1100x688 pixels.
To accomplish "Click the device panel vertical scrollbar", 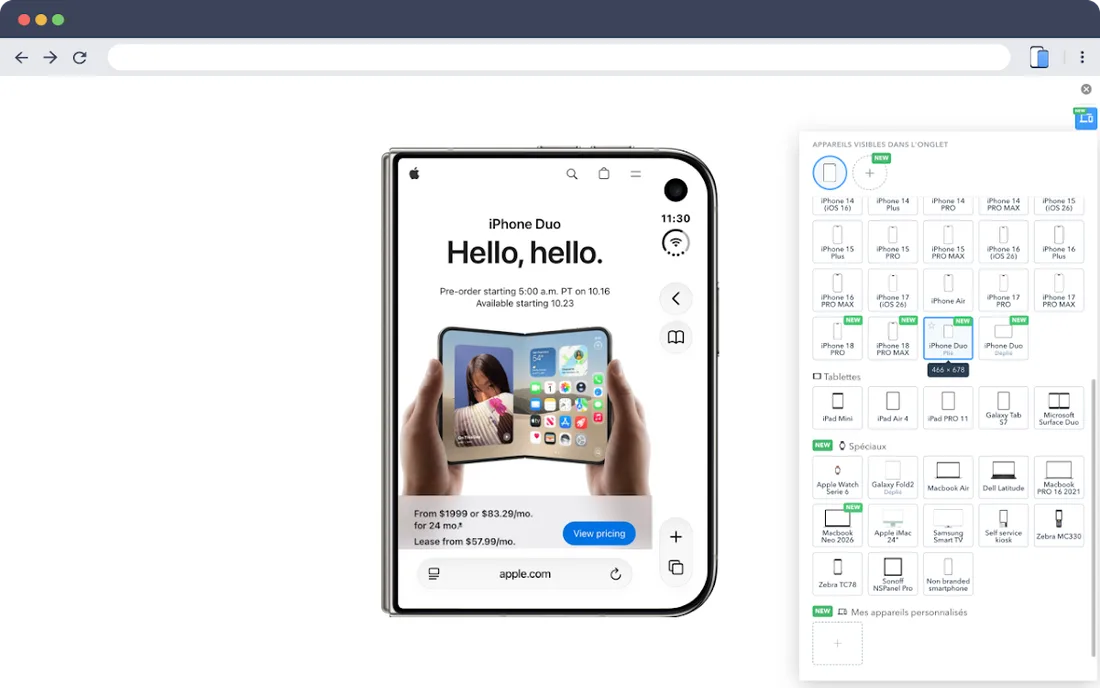I will (x=1093, y=518).
